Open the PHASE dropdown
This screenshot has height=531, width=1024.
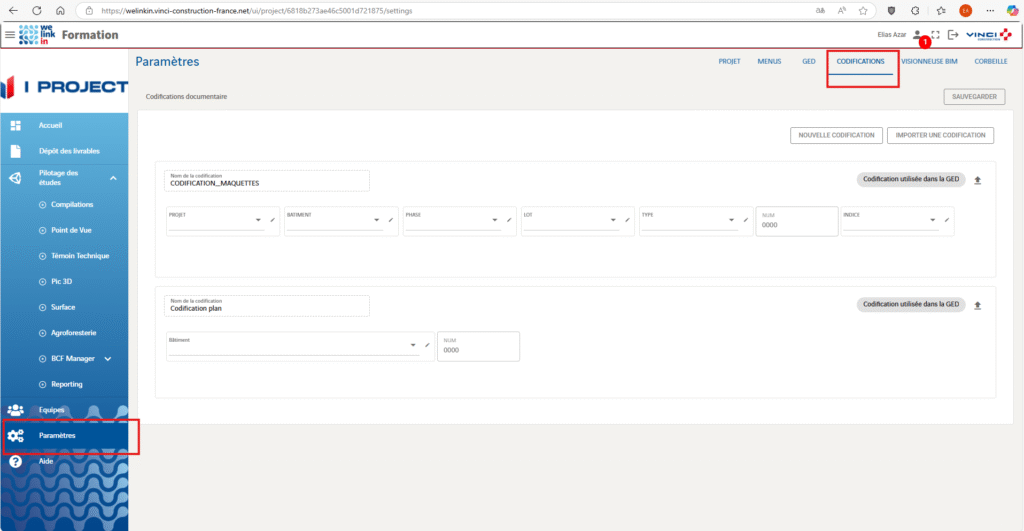495,220
